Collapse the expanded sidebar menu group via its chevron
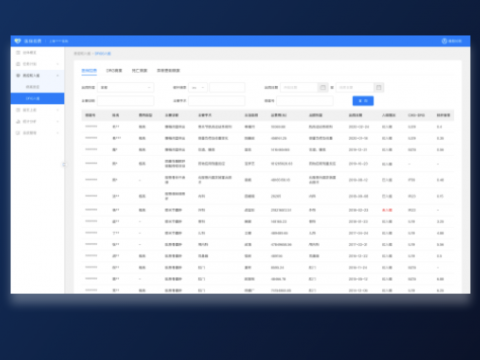 point(58,76)
